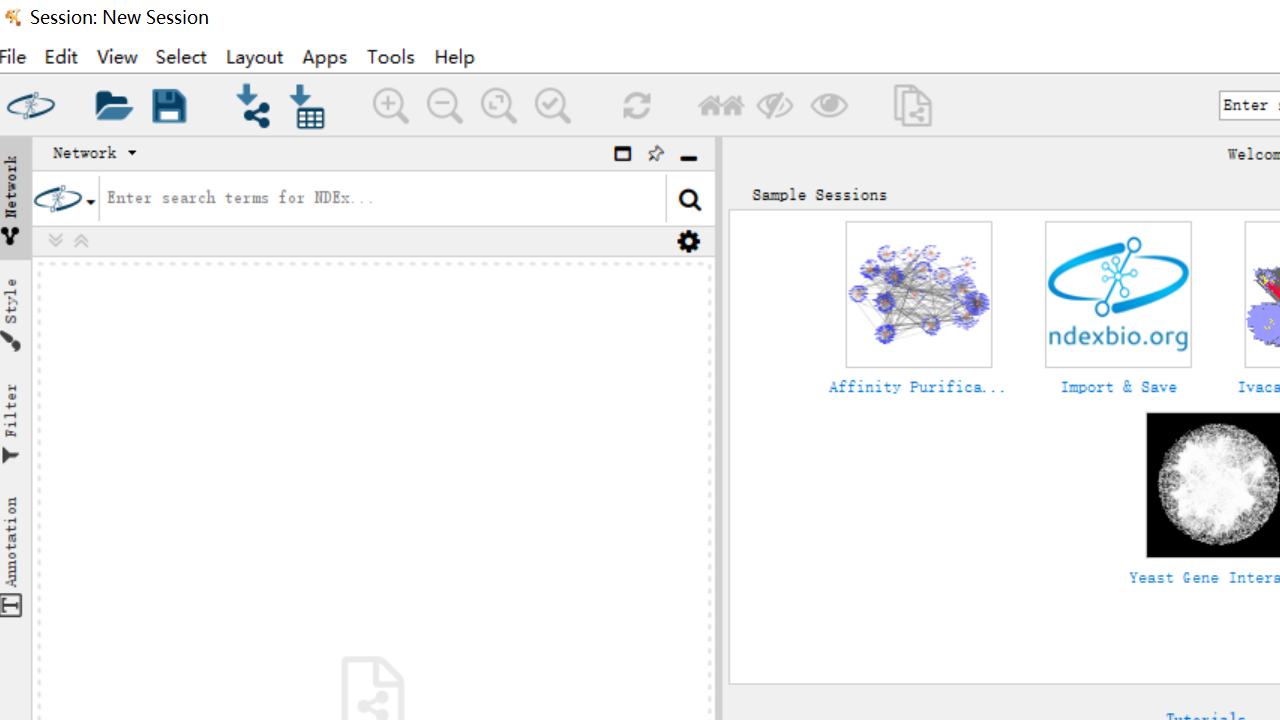Open the Import & Save sample link
The height and width of the screenshot is (720, 1280).
coord(1118,387)
